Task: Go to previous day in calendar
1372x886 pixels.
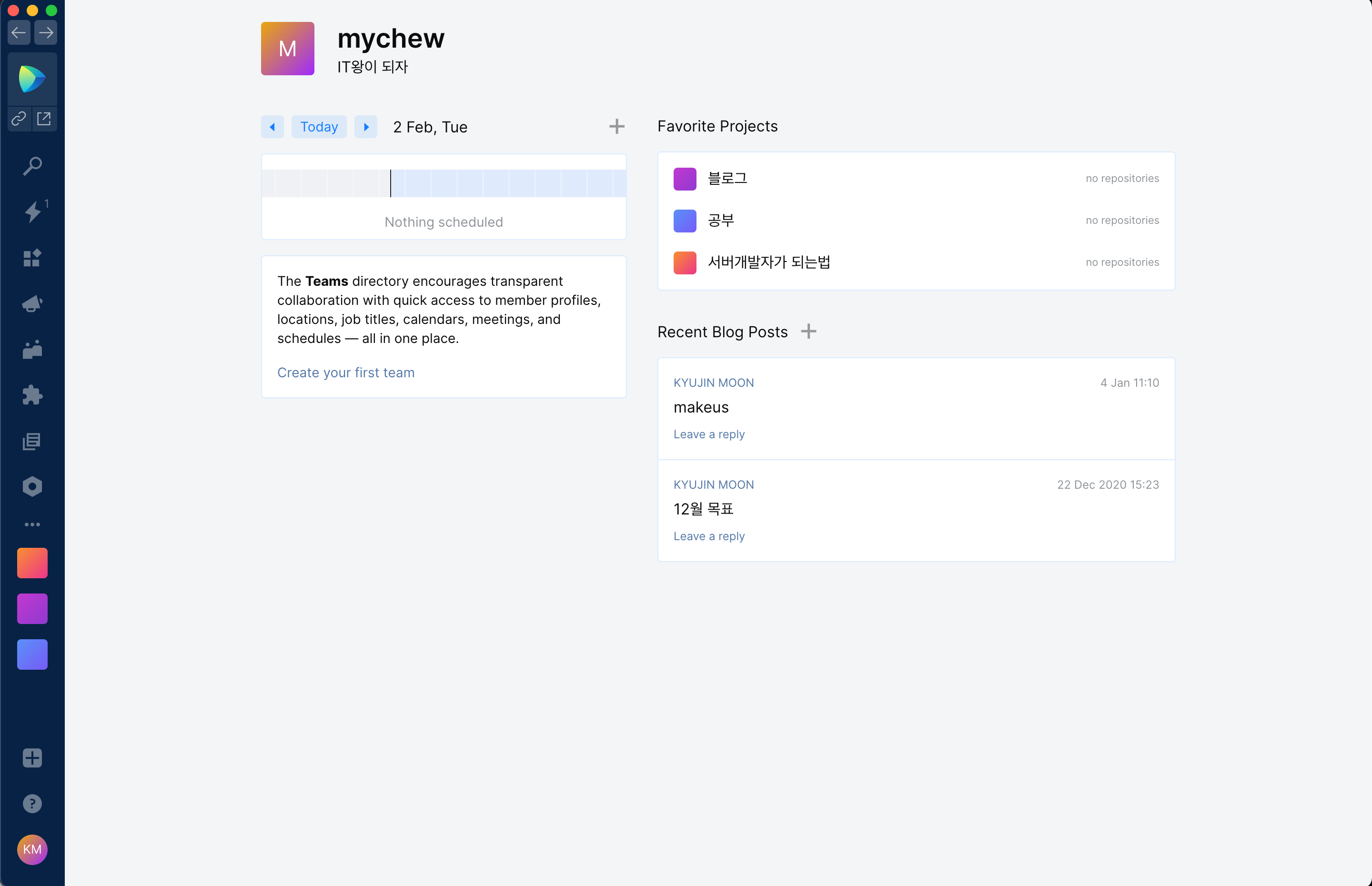Action: click(272, 127)
